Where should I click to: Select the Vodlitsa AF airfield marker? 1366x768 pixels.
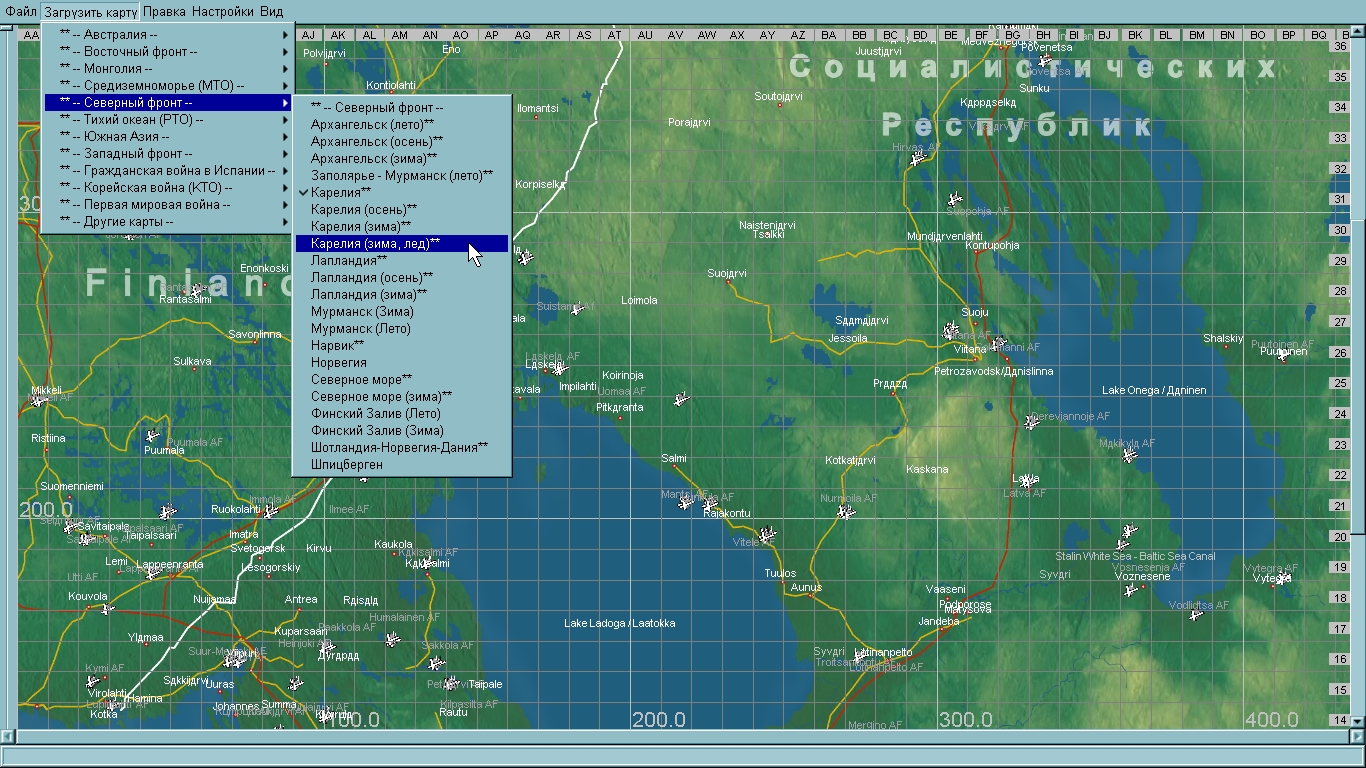(1197, 614)
